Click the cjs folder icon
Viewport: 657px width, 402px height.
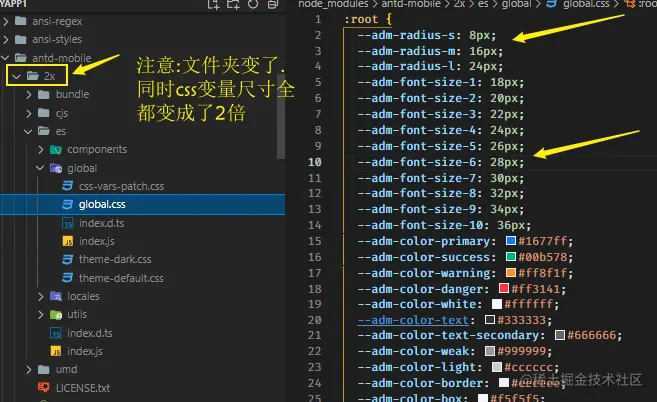pos(44,113)
